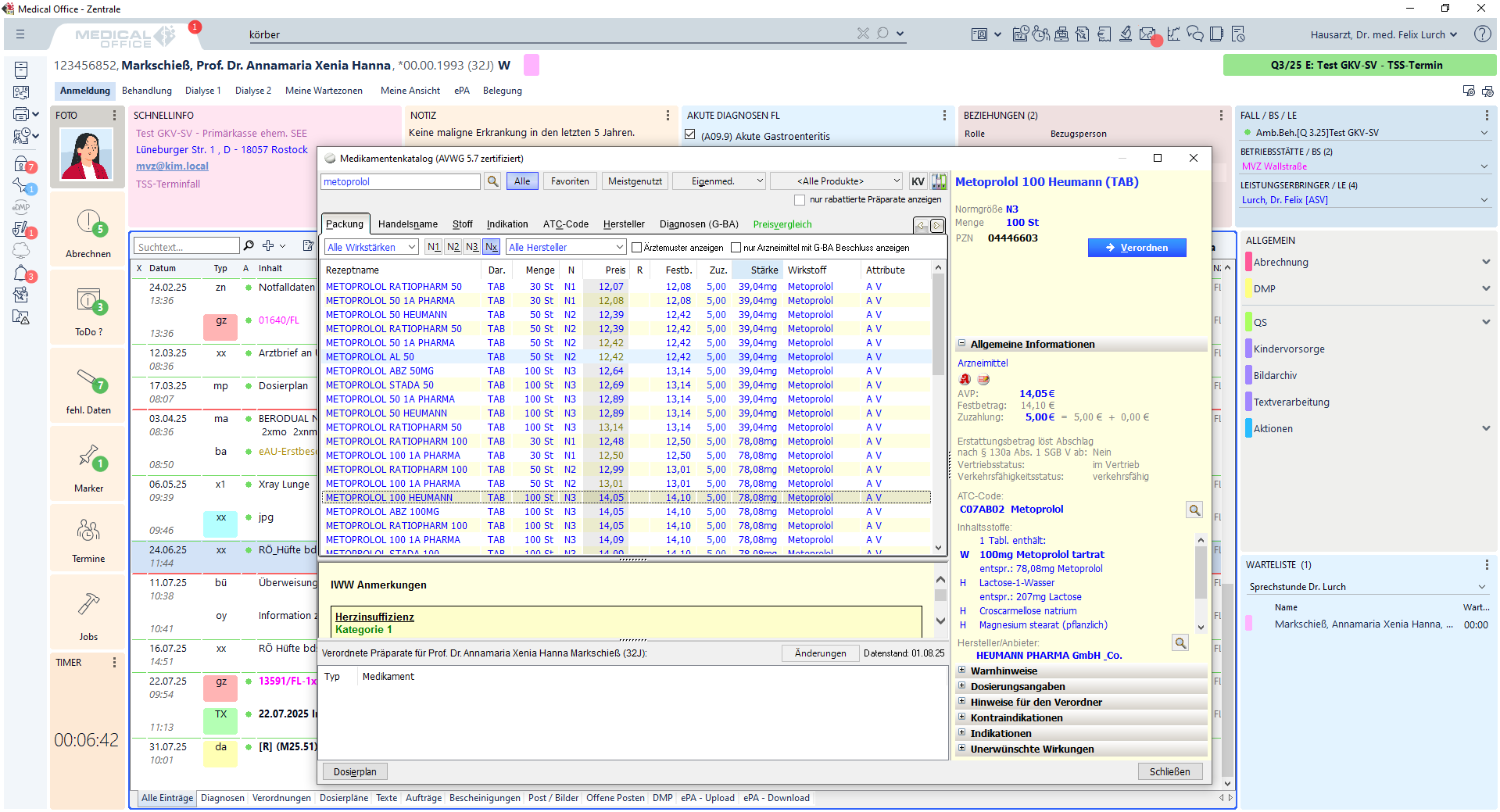Expand the Warnhinweise section
The image size is (1500, 812).
(x=962, y=671)
